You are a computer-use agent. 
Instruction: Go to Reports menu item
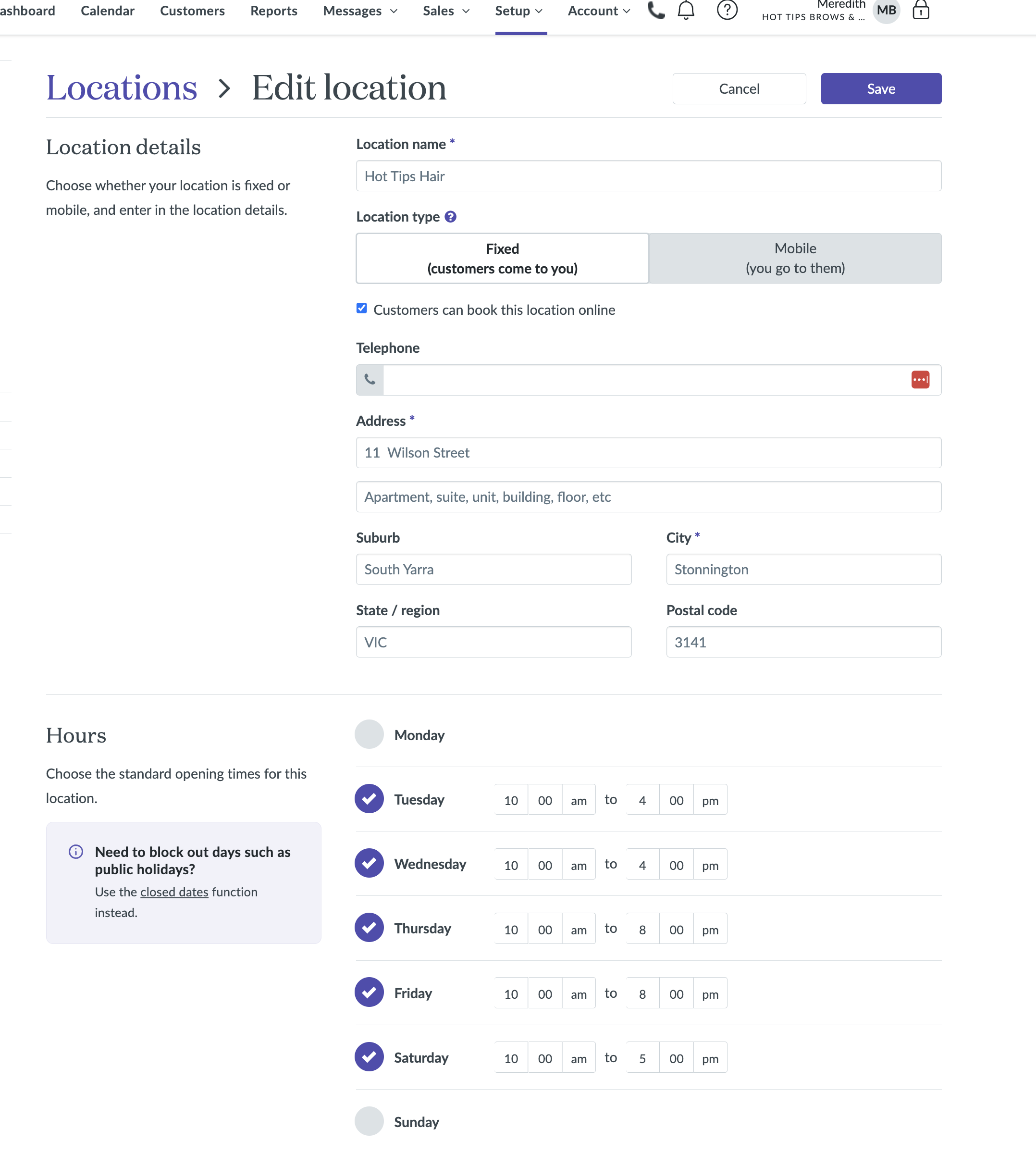274,11
